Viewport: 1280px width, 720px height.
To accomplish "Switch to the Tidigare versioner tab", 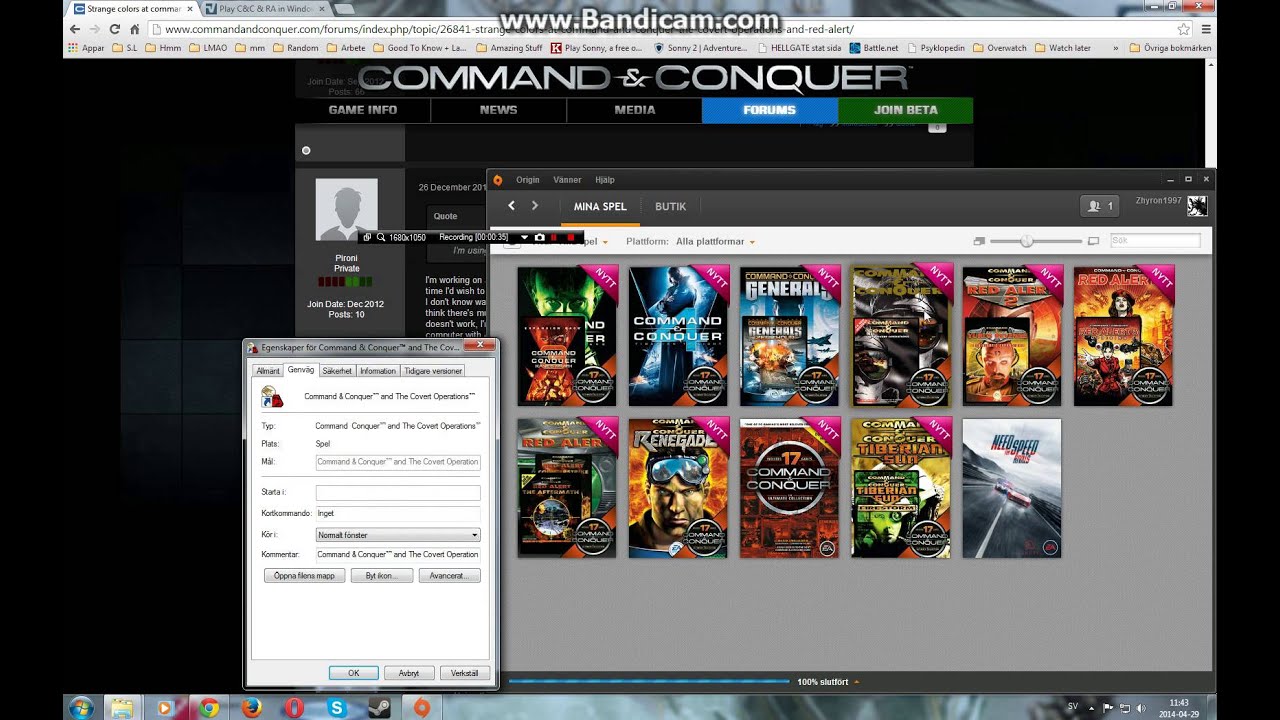I will (x=433, y=371).
